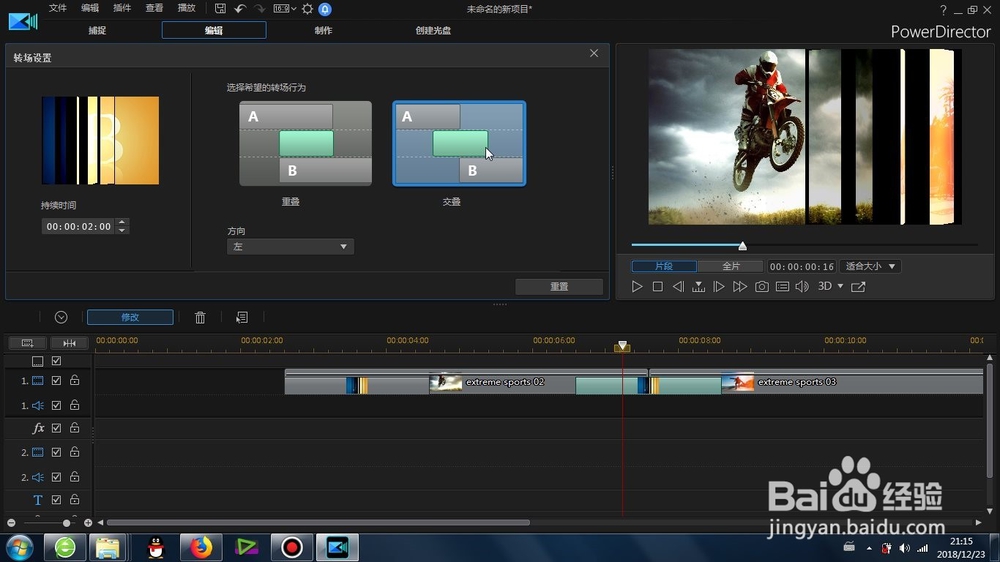This screenshot has height=562, width=1000.
Task: Open preferences gear icon
Action: tap(307, 9)
